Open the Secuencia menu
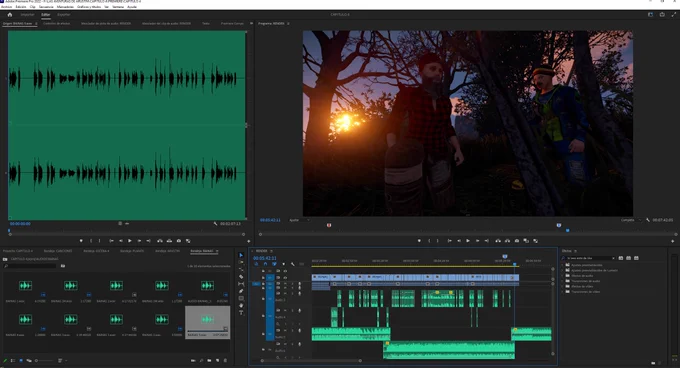Screen dimensions: 680x368 46,7
